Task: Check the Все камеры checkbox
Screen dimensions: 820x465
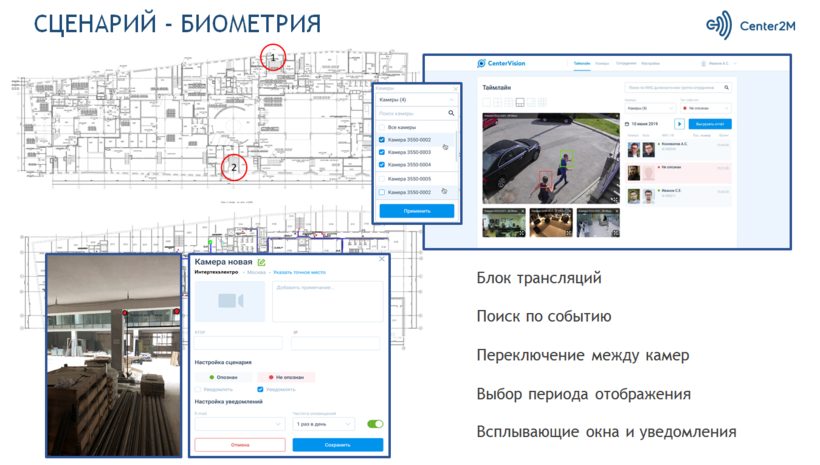Action: [382, 128]
